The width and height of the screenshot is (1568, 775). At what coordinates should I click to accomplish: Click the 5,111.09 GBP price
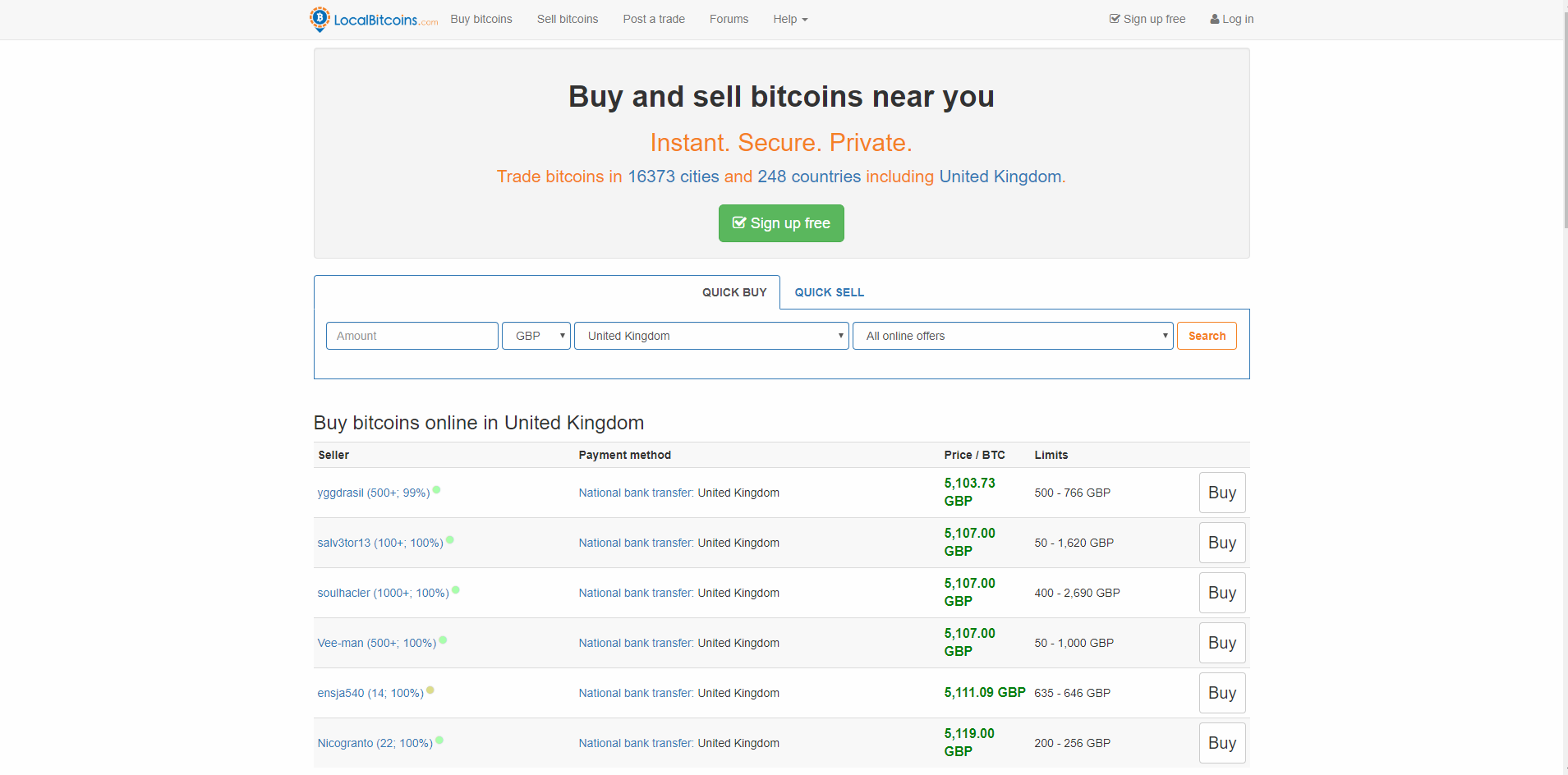985,692
